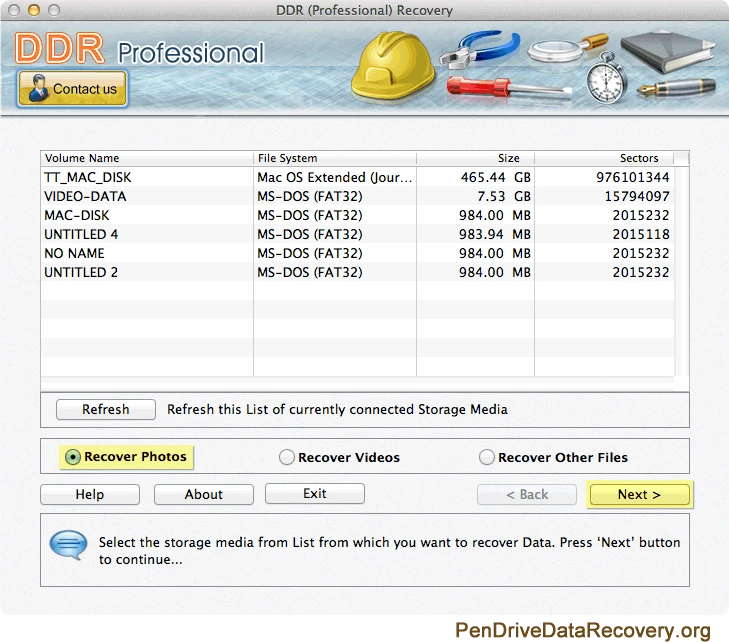Screen dimensions: 729x642
Task: Sort by Sectors column header
Action: click(604, 158)
